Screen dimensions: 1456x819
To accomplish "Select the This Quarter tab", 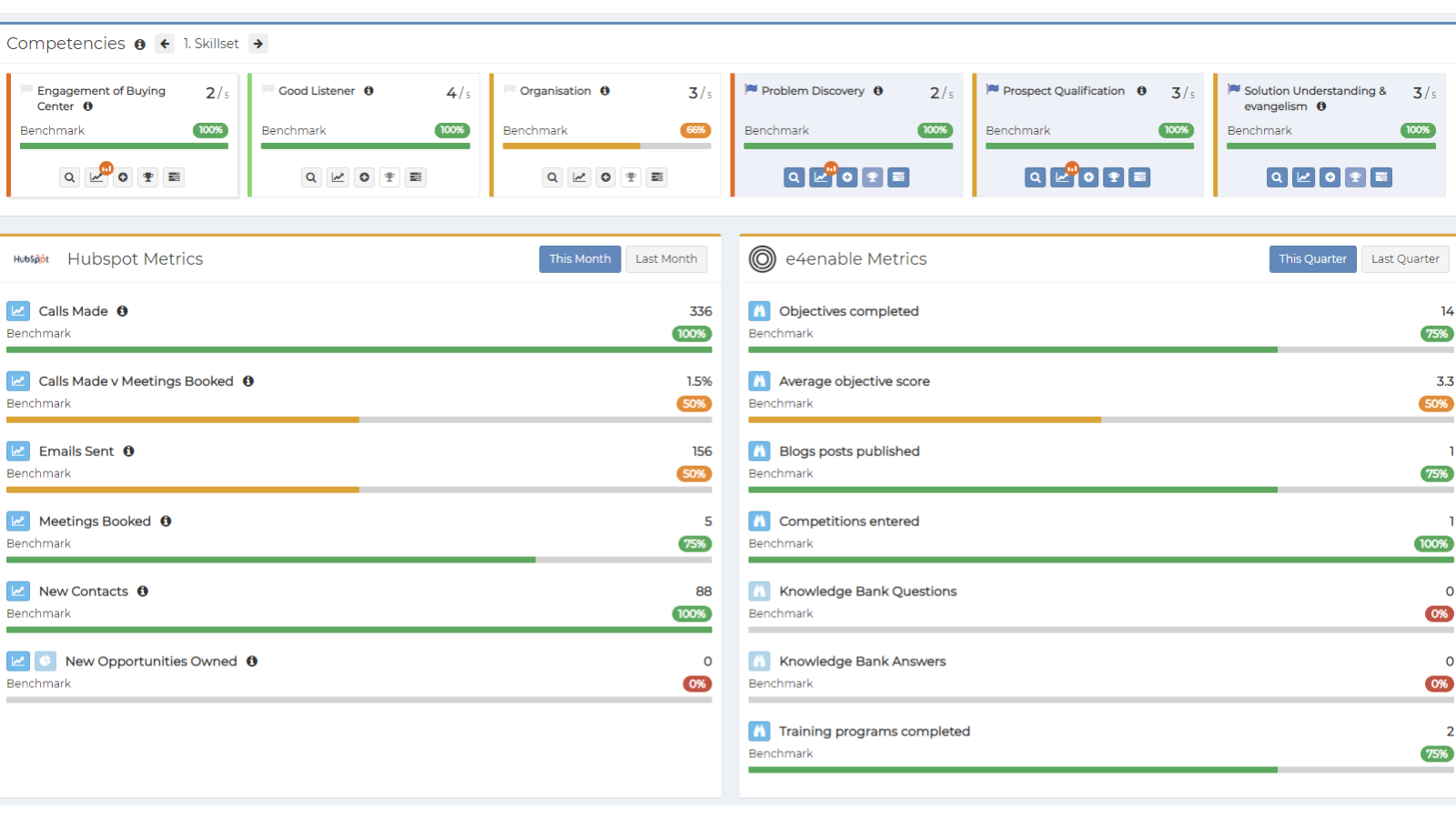I will 1312,258.
